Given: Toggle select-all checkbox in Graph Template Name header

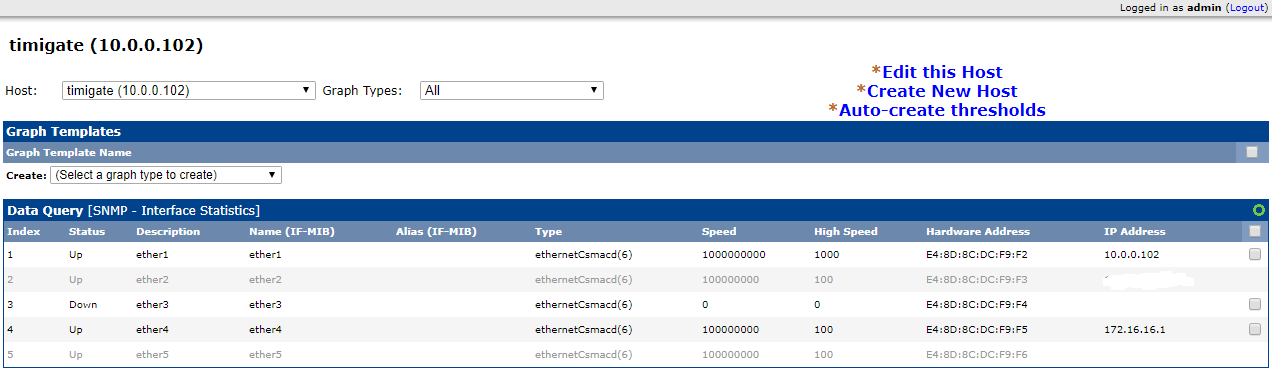Looking at the screenshot, I should [1252, 152].
